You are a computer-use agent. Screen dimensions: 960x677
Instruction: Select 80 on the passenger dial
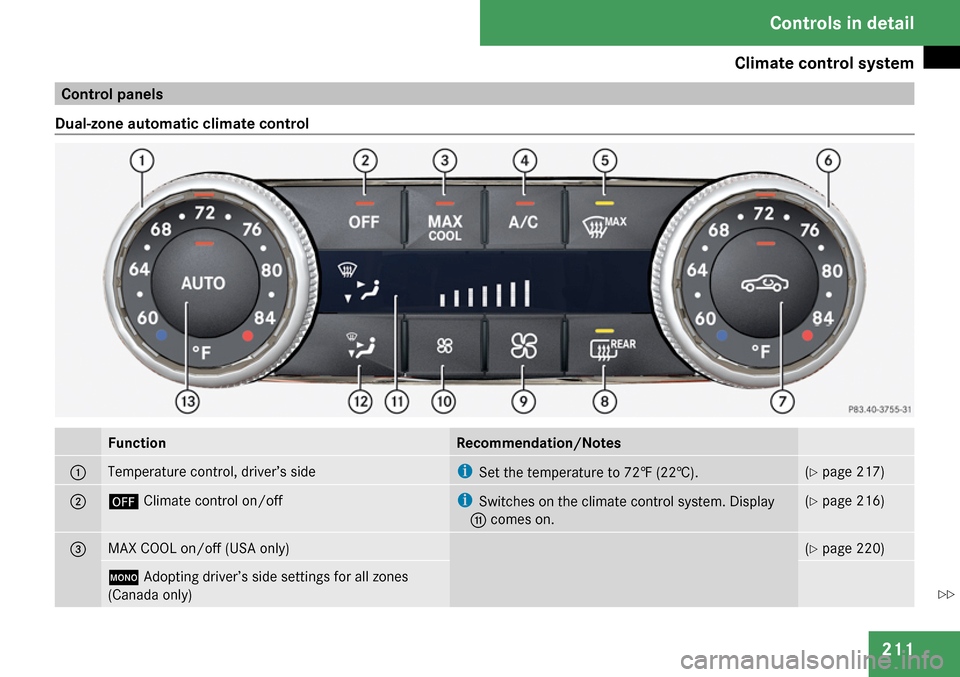(832, 271)
